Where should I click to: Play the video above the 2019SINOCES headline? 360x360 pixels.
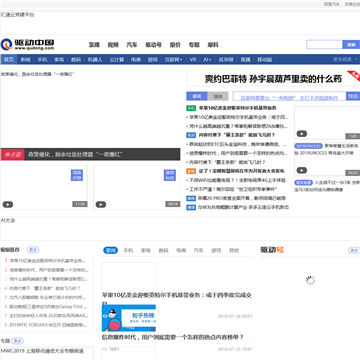click(x=302, y=134)
